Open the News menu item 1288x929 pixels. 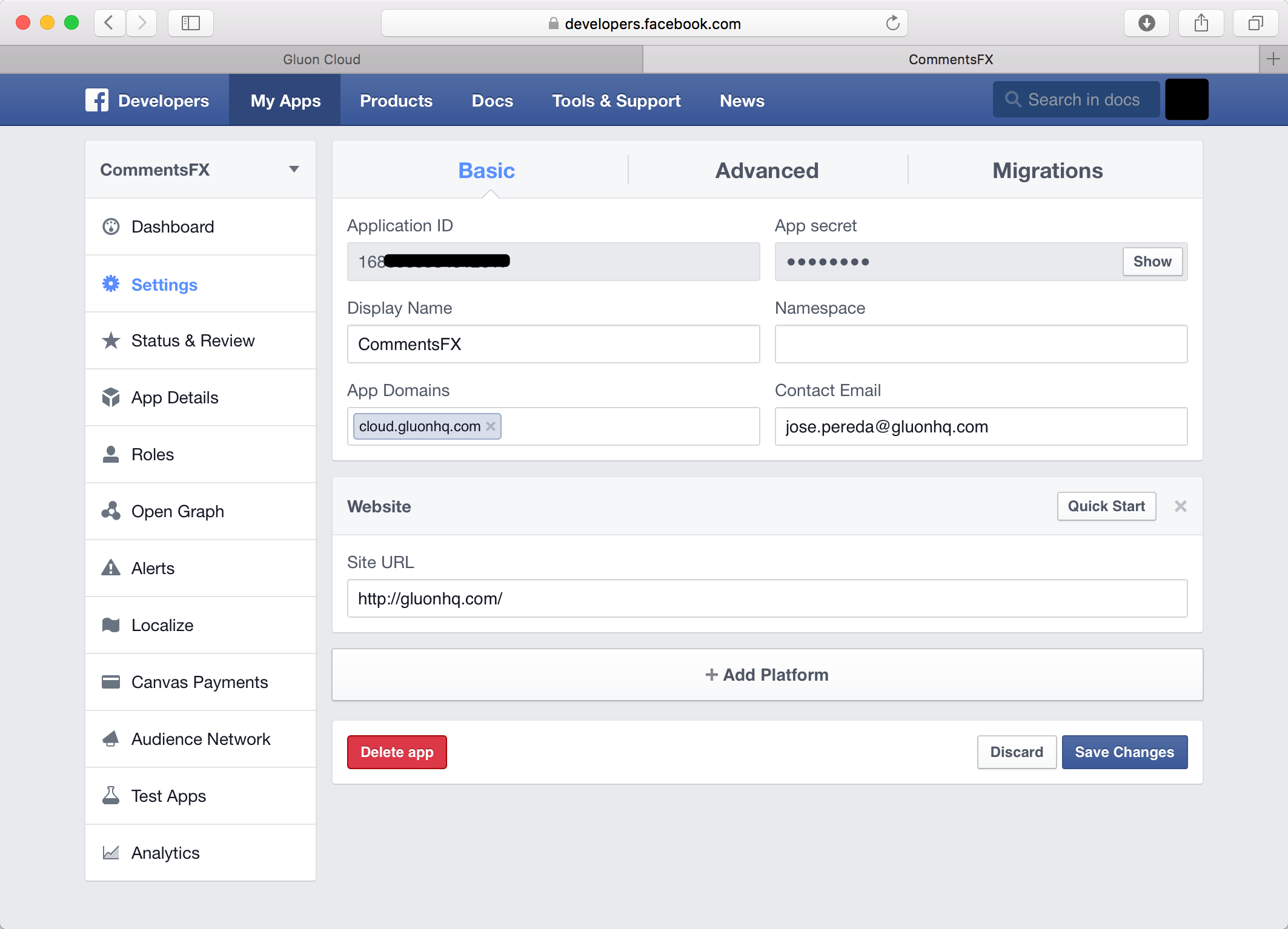(x=742, y=101)
